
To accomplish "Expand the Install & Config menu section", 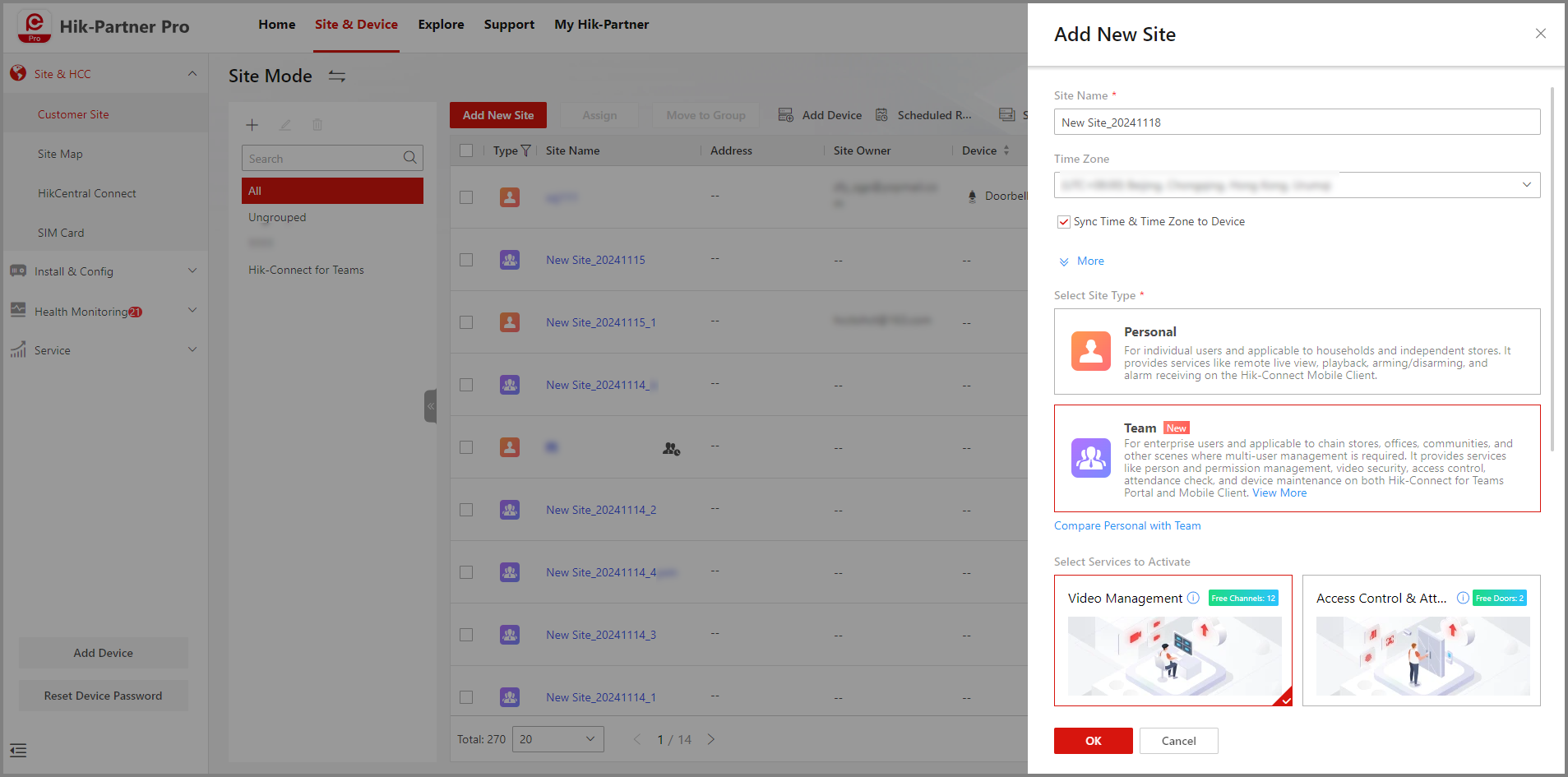I will click(192, 271).
